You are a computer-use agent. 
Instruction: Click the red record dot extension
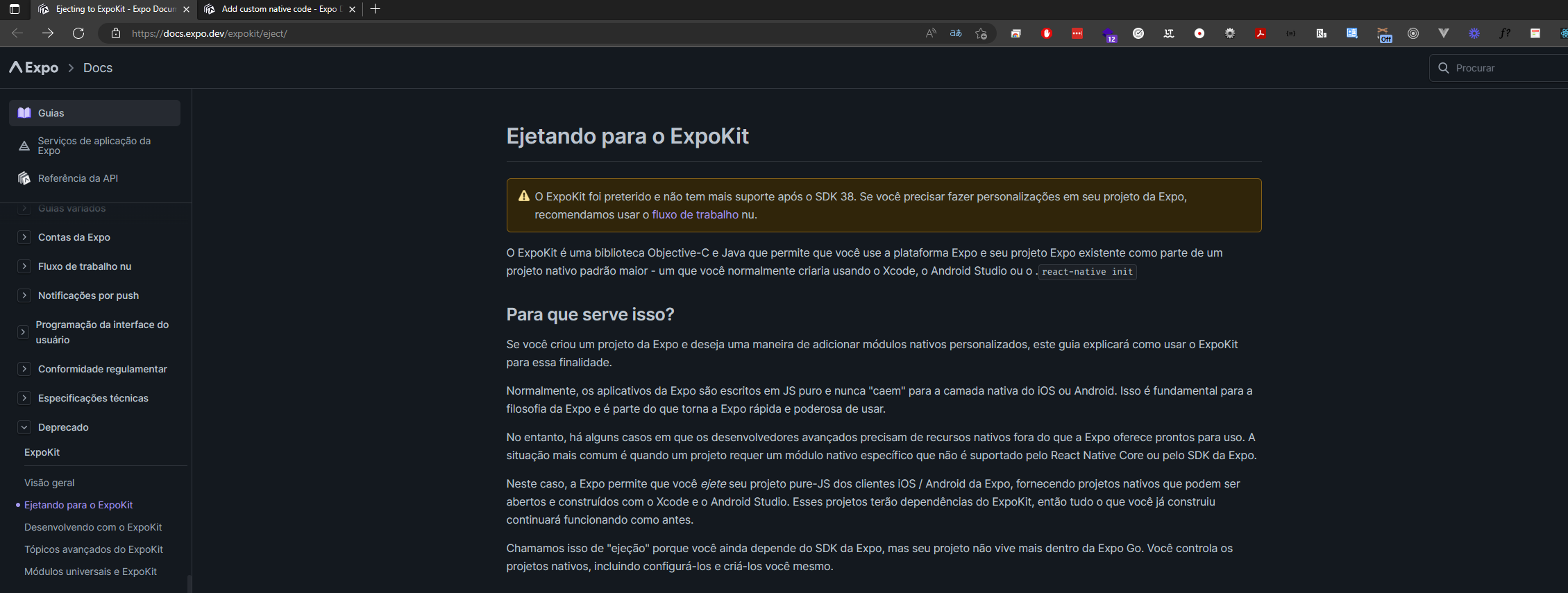[x=1199, y=33]
